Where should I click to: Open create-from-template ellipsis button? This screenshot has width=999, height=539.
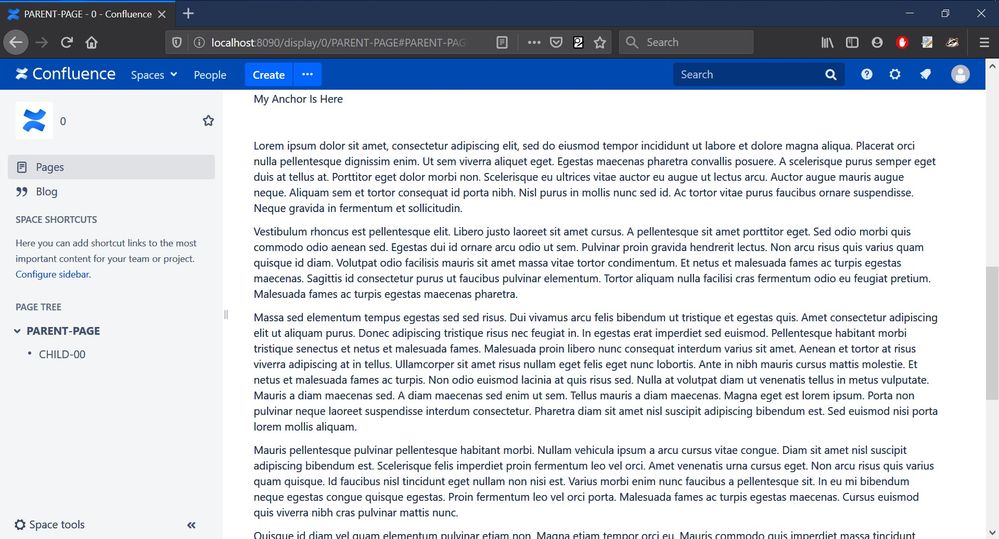point(307,75)
